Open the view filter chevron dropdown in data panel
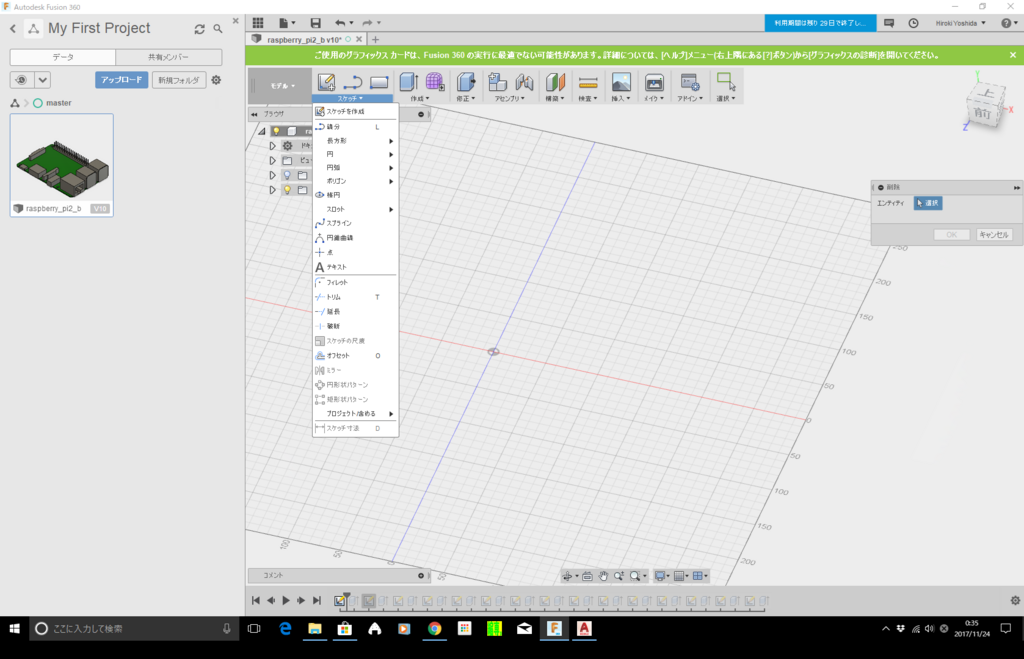This screenshot has height=659, width=1024. click(x=42, y=80)
